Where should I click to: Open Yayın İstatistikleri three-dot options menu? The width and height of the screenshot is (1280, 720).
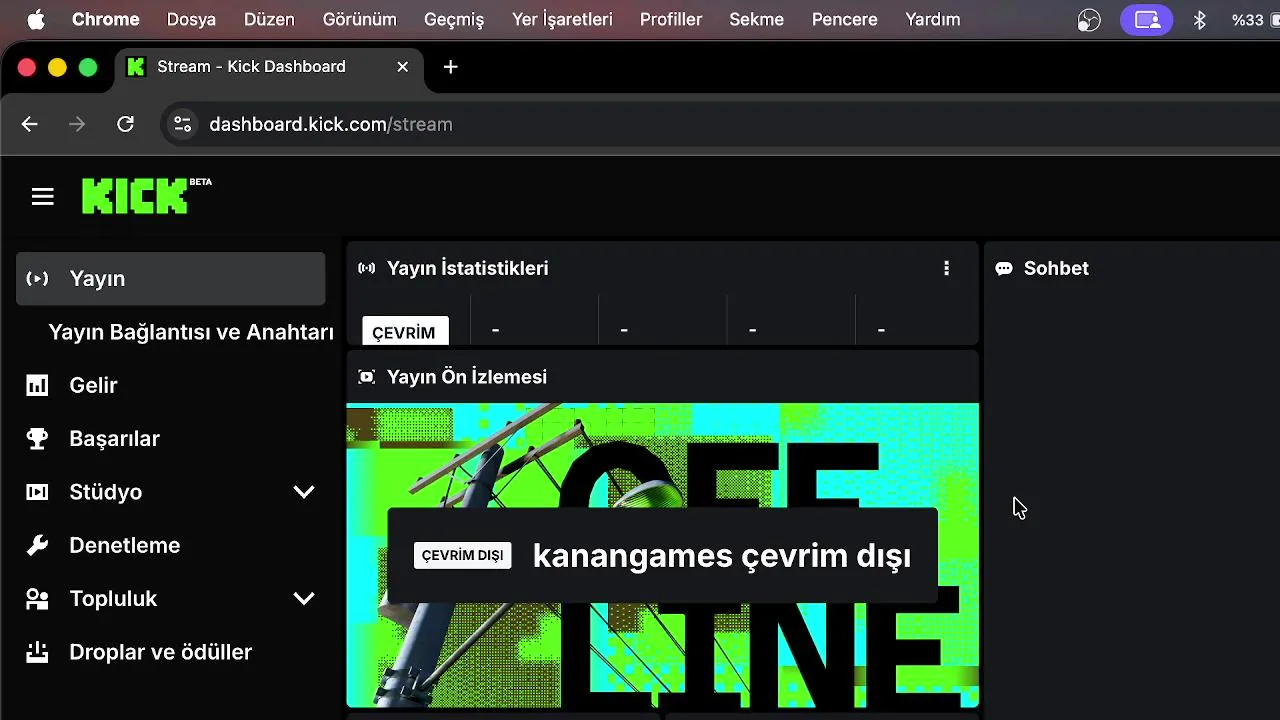[946, 268]
